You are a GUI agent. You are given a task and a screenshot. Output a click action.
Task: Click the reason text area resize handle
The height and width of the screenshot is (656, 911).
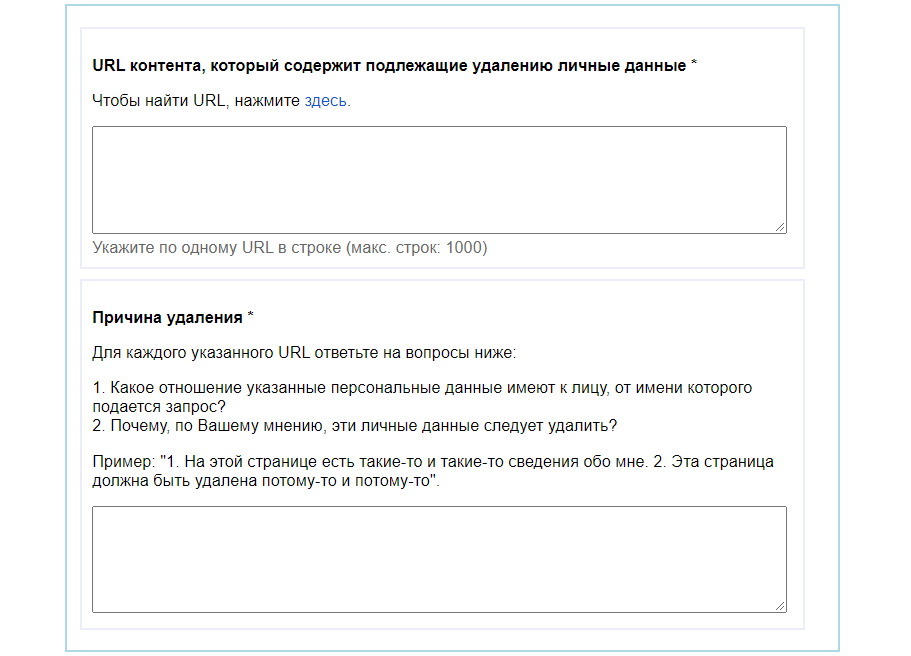tap(780, 605)
